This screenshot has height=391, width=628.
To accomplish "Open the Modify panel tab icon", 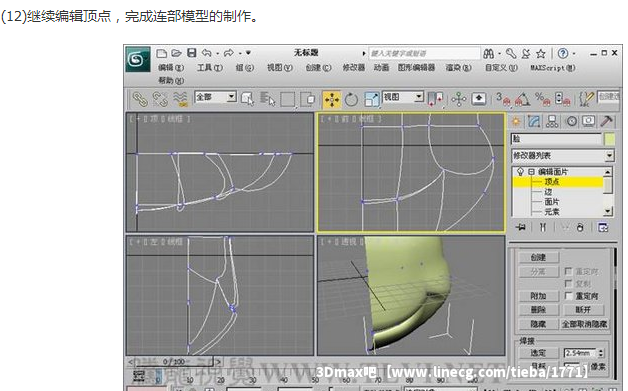I will point(534,121).
